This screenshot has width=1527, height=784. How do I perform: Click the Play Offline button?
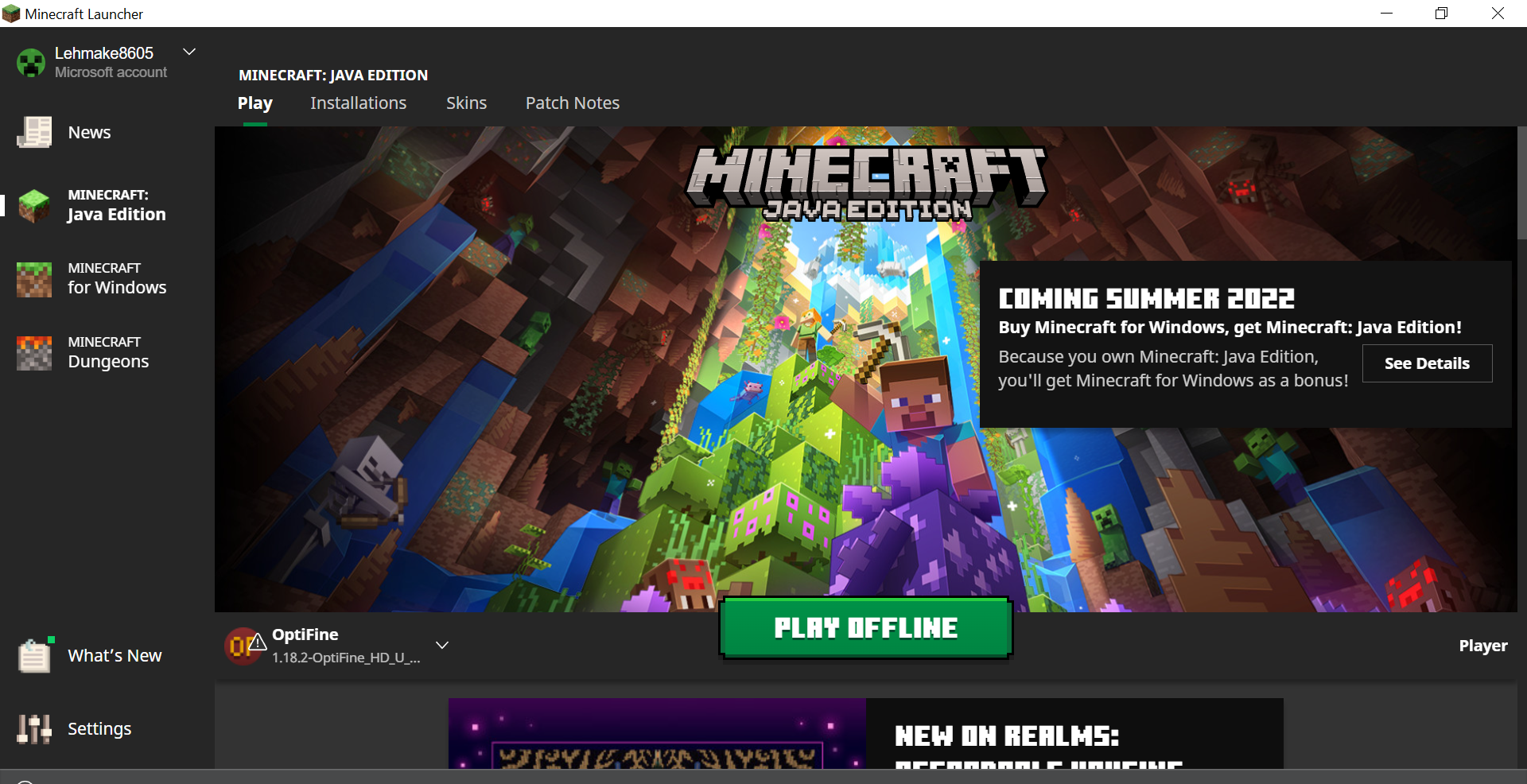[x=865, y=628]
